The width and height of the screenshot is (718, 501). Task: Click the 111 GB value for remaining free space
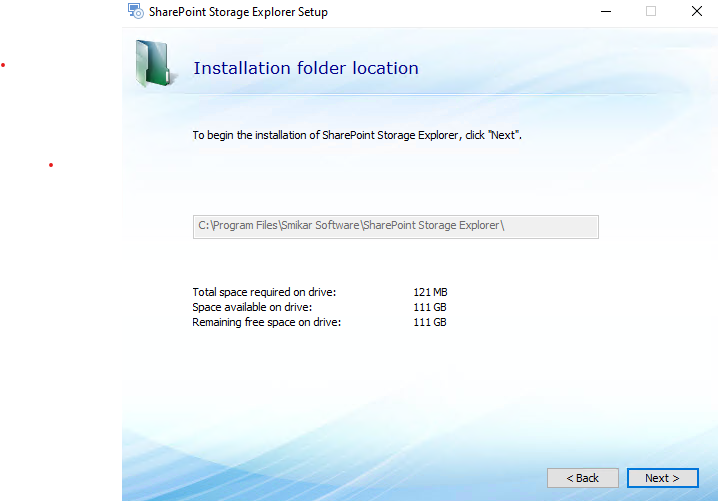coord(430,322)
